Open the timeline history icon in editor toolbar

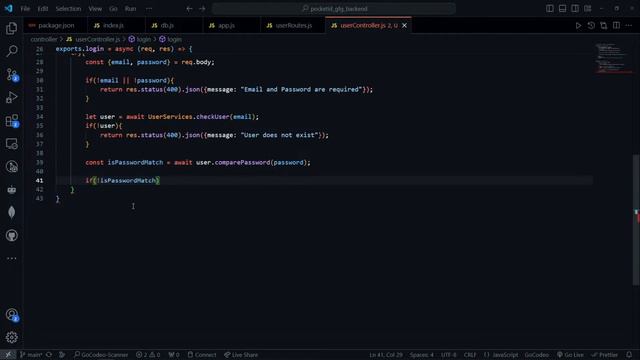(591, 25)
